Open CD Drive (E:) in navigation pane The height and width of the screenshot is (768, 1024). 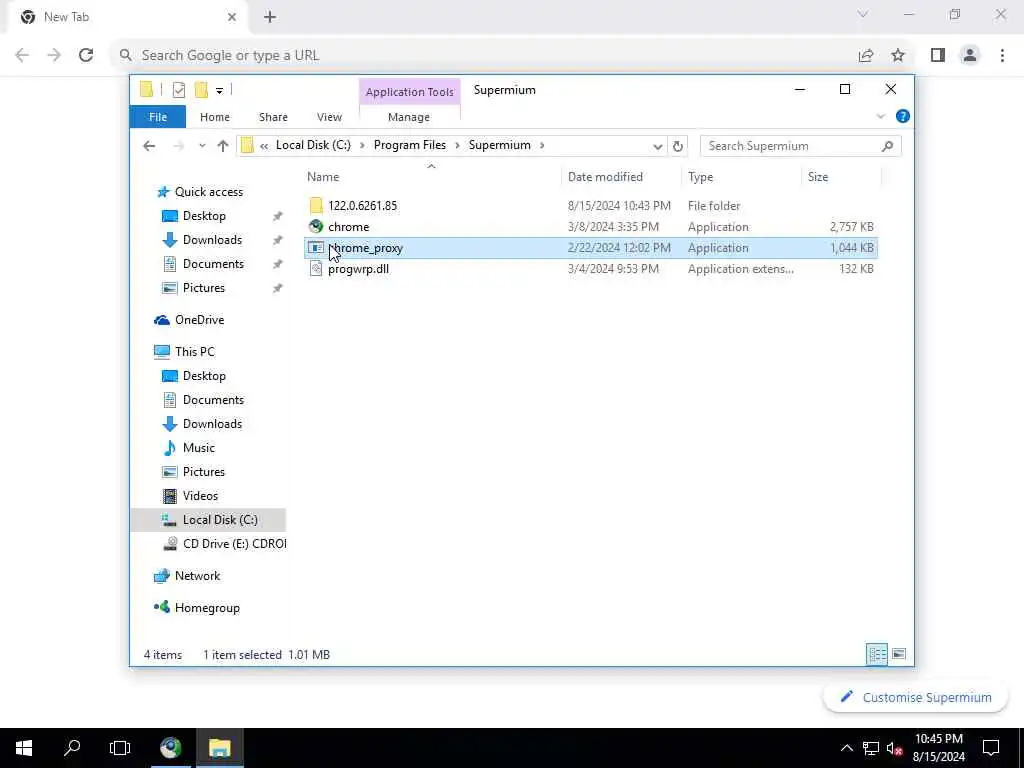point(234,544)
